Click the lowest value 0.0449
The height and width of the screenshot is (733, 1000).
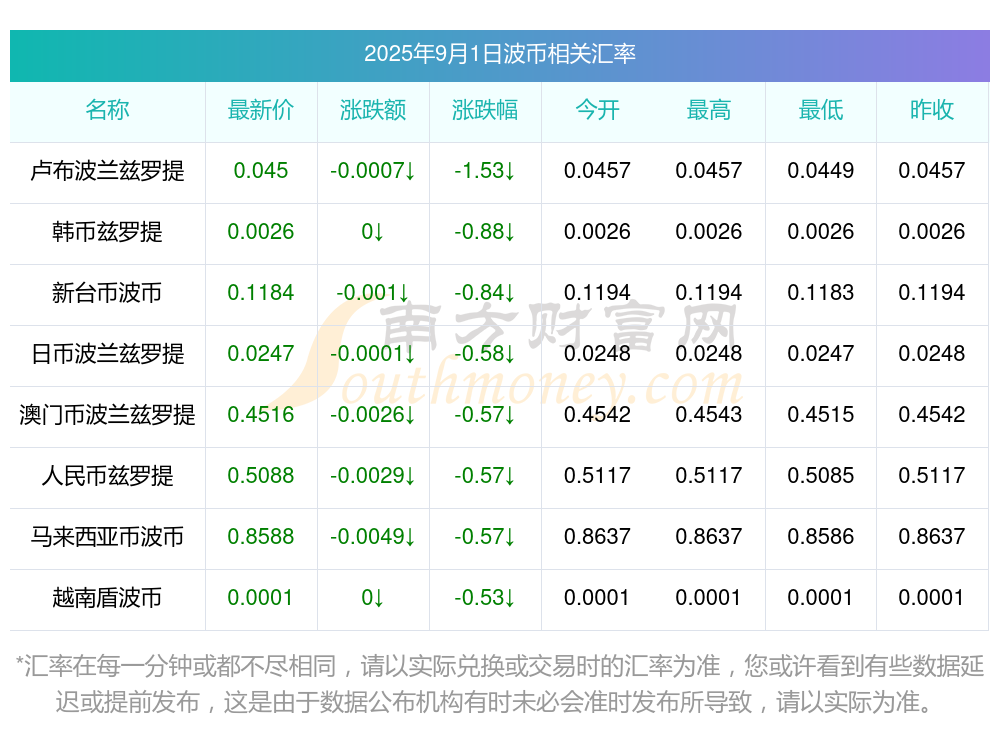pyautogui.click(x=821, y=171)
